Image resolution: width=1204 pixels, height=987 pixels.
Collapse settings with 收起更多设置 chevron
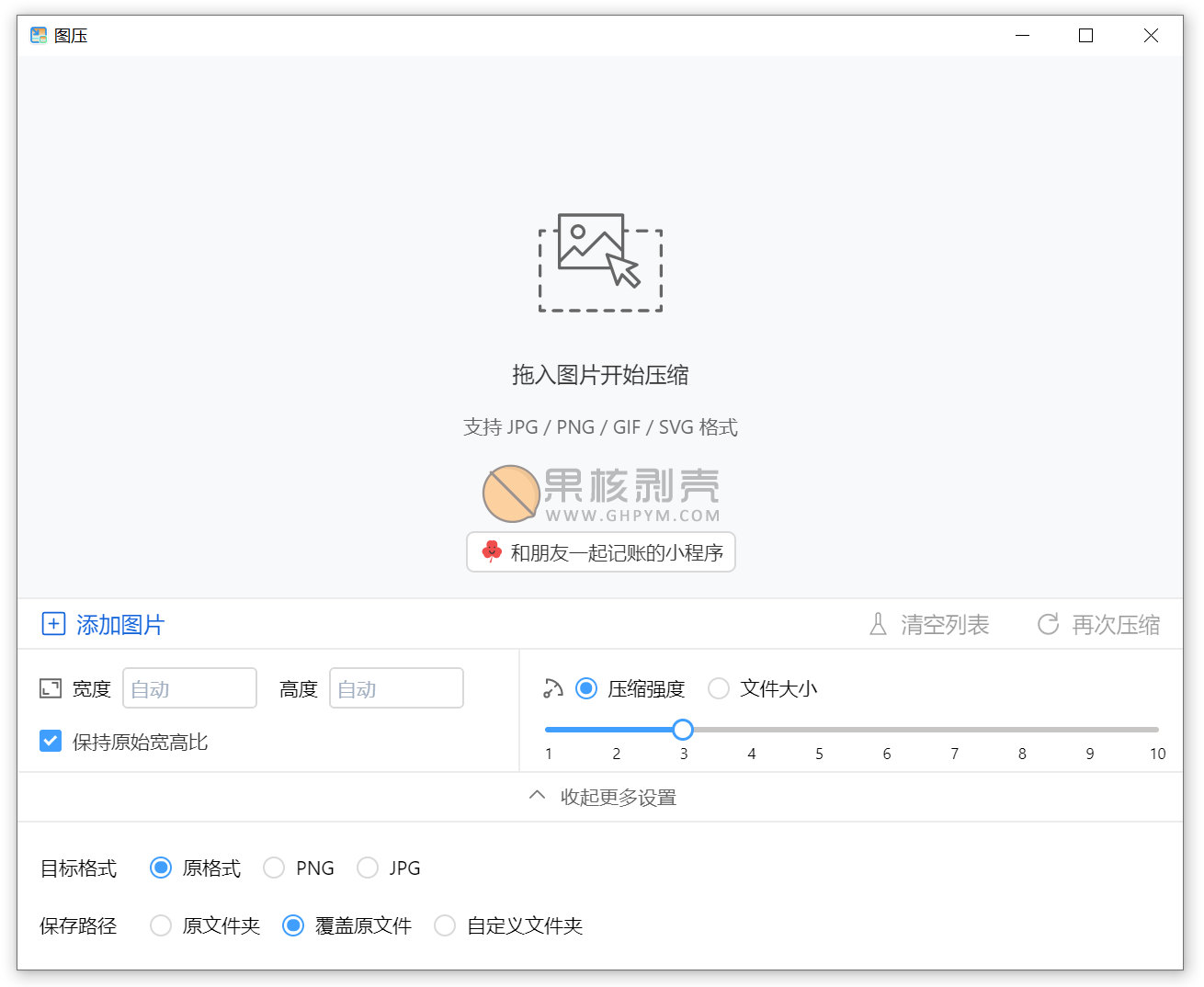[538, 796]
